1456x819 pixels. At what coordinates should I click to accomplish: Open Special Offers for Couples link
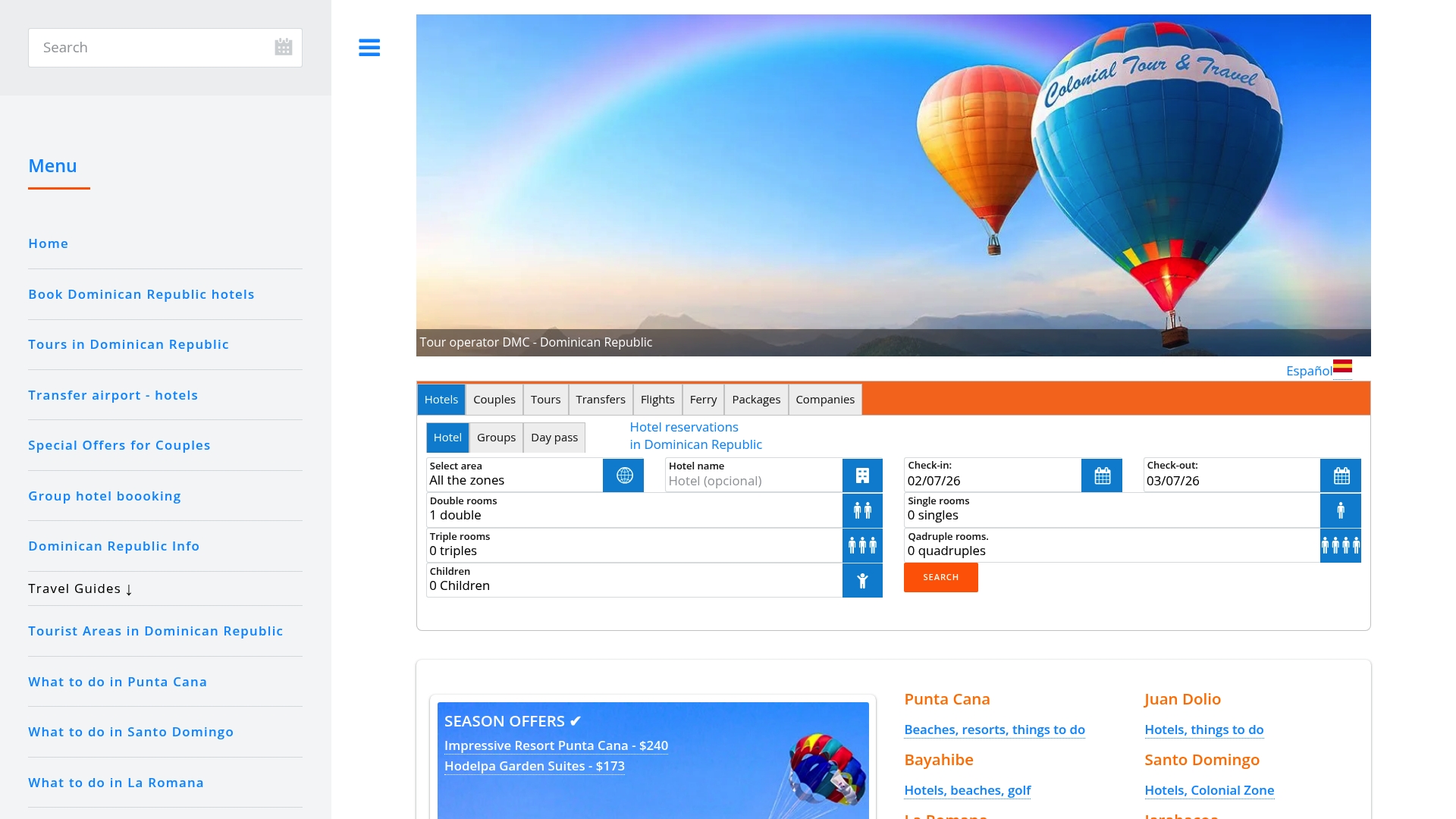[119, 445]
